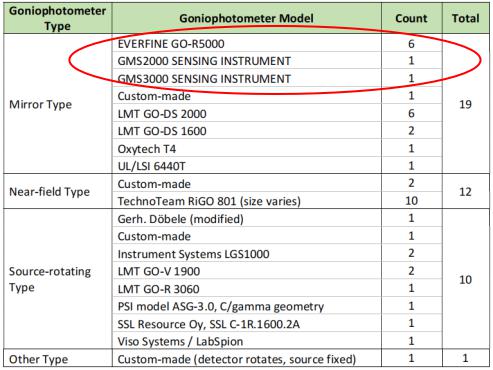Select PSI model ASG-3.0, C/gamma geometry row
The height and width of the screenshot is (370, 493).
[247, 306]
